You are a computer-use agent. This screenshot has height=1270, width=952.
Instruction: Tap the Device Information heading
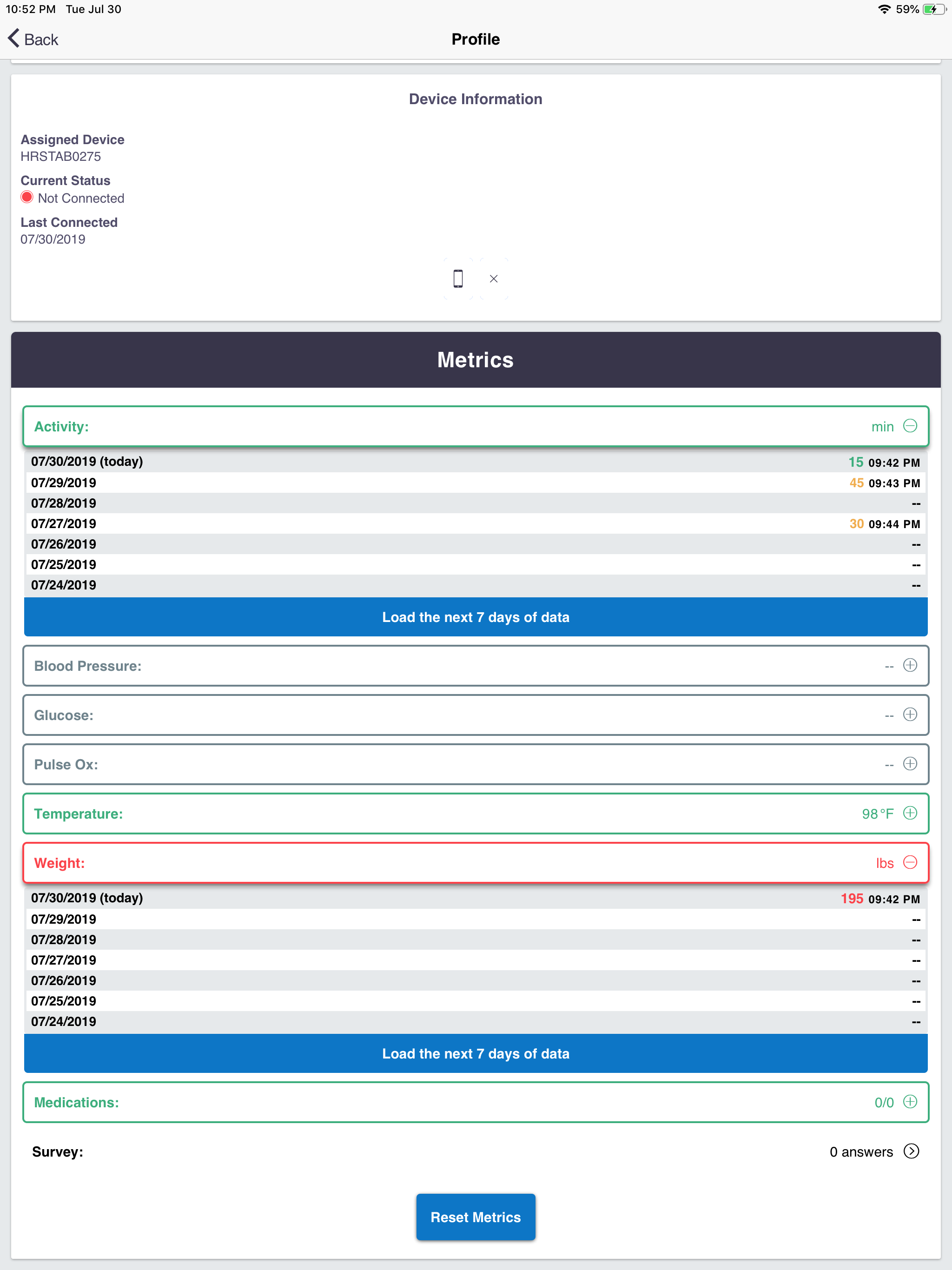[x=476, y=99]
